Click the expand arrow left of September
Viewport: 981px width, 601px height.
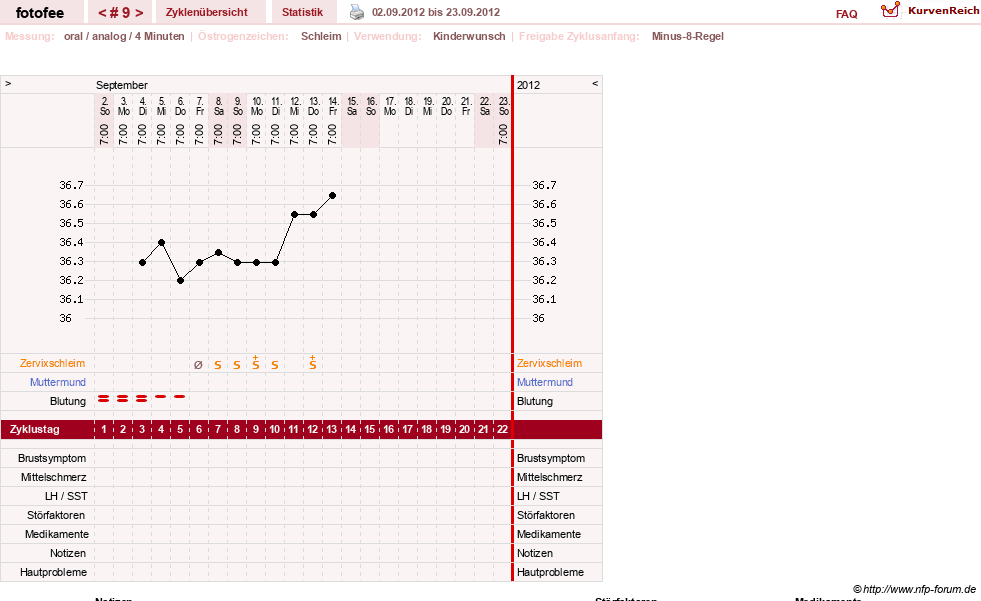tap(8, 83)
